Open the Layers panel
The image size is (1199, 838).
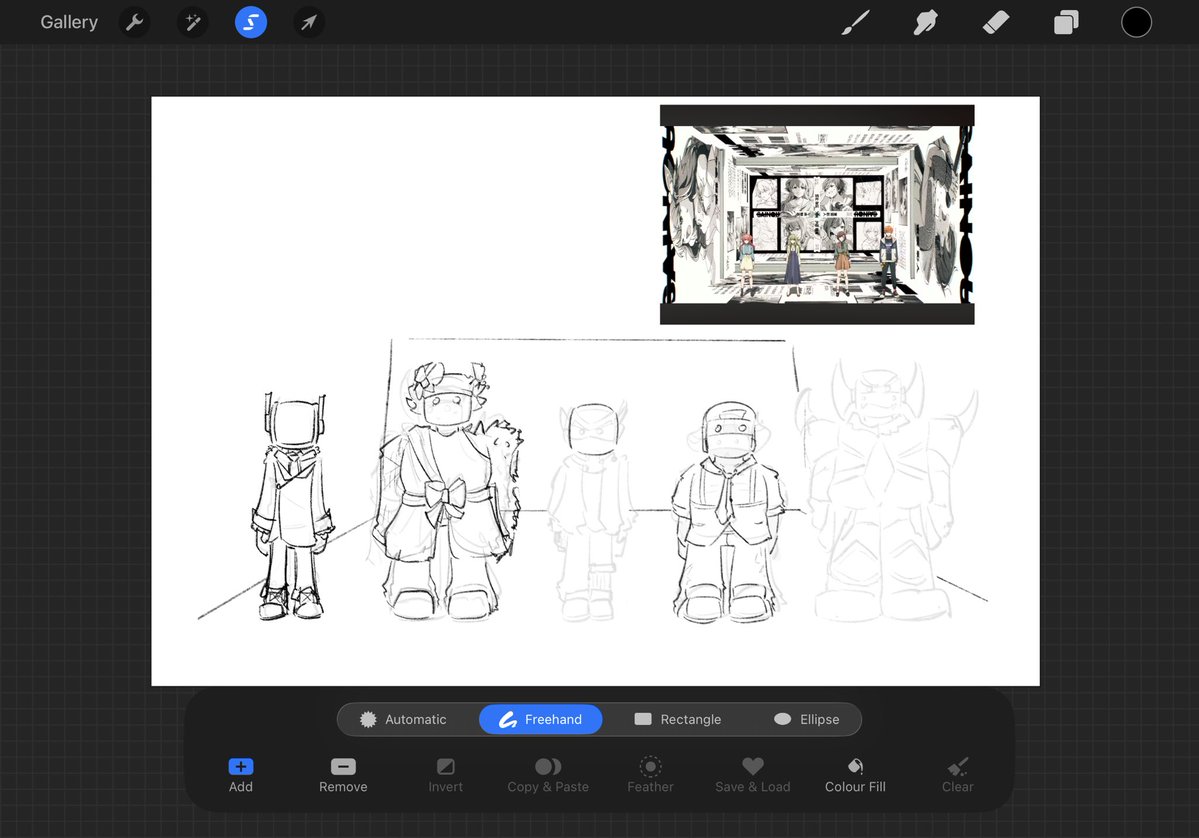tap(1066, 22)
